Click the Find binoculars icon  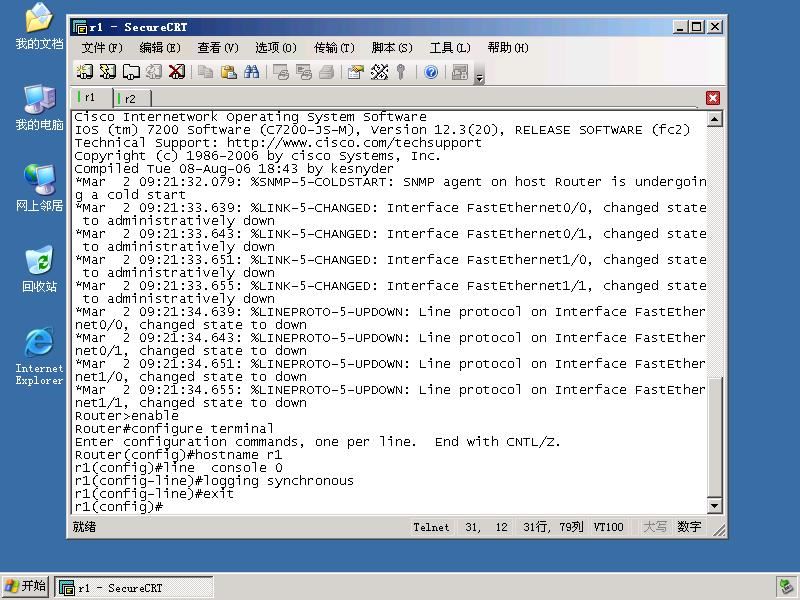[252, 72]
